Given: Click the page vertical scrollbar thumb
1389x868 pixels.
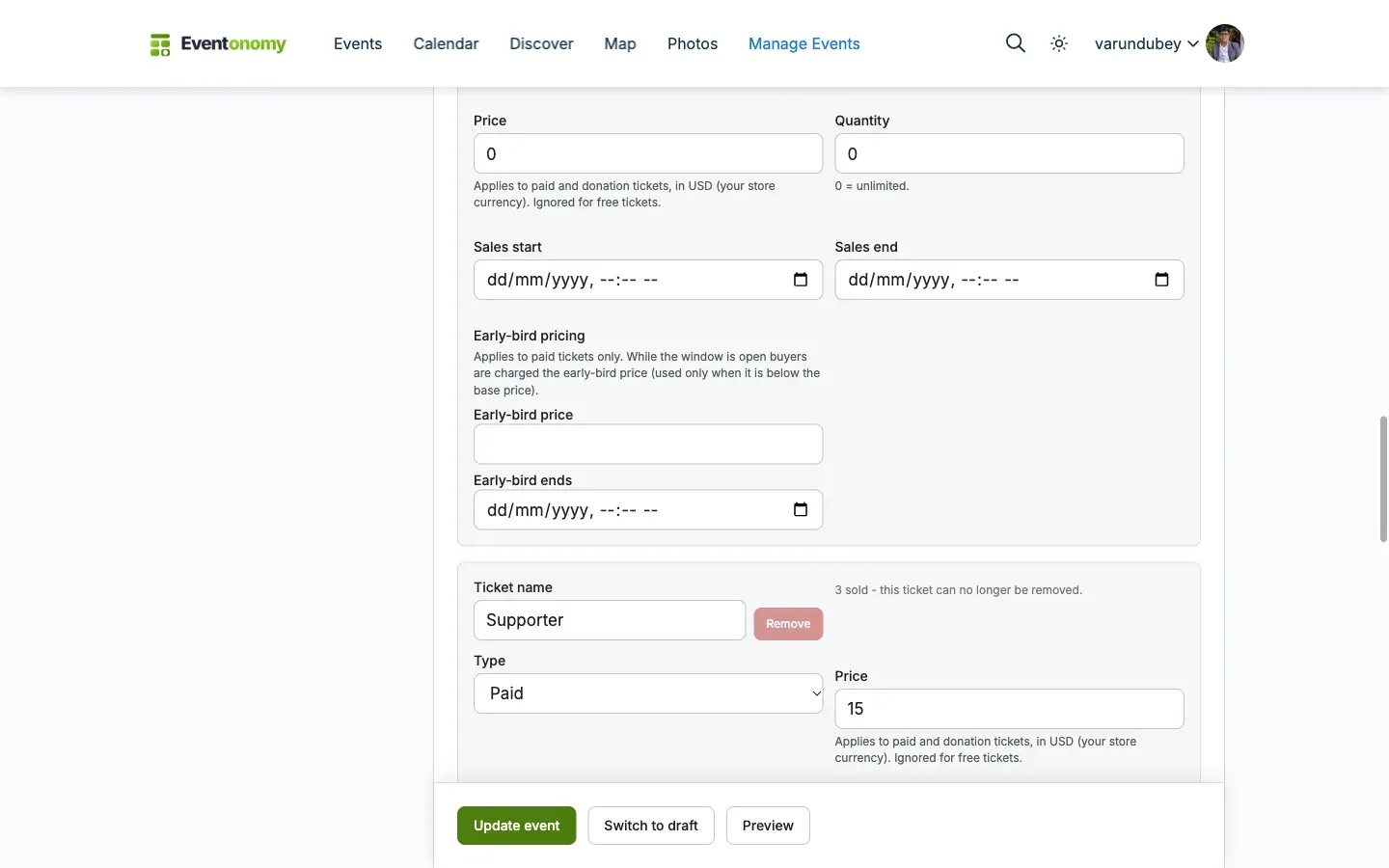Looking at the screenshot, I should click(x=1383, y=478).
